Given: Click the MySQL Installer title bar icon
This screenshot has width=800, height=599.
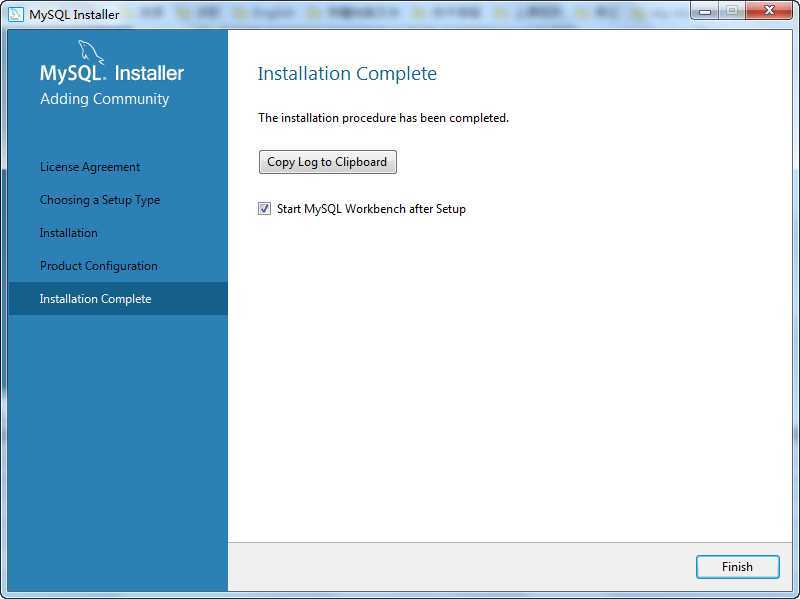Looking at the screenshot, I should pos(15,14).
